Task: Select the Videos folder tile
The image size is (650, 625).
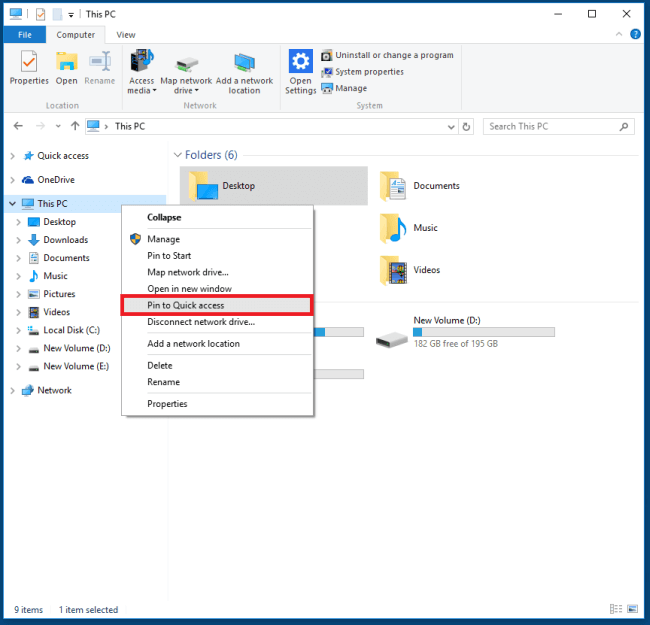Action: [x=410, y=270]
